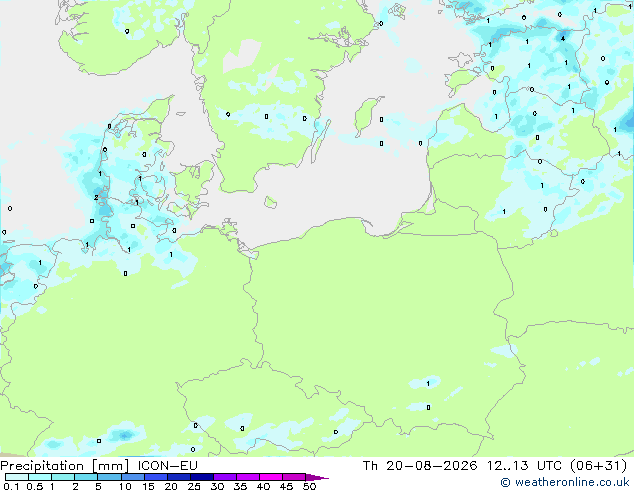Viewport: 634px width, 490px height.
Task: Click the above-50 arrow tip of legend
Action: [317, 477]
